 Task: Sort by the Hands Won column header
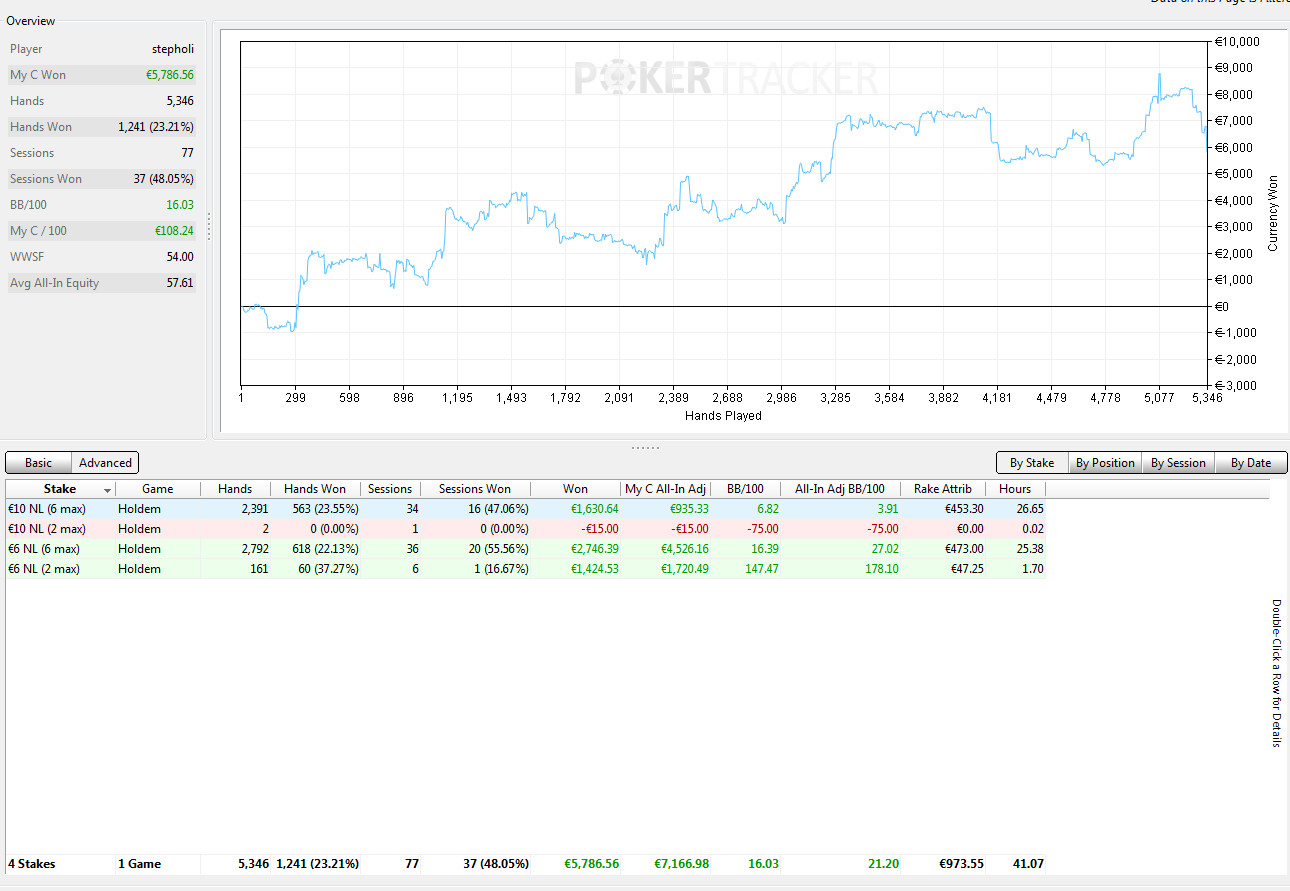click(315, 489)
